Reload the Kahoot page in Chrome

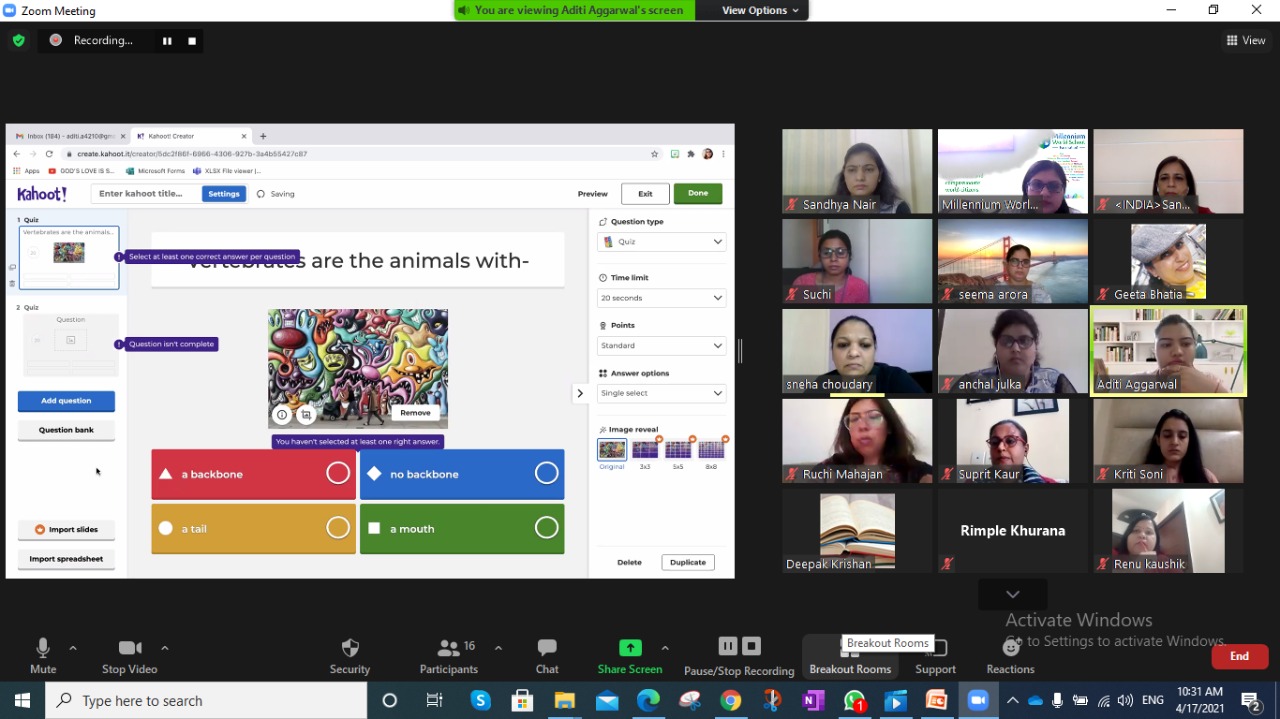(49, 154)
